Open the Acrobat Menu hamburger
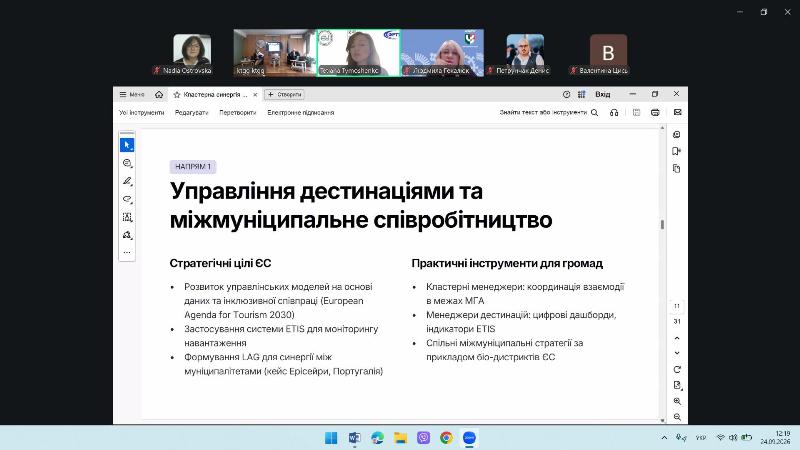This screenshot has width=800, height=450. (132, 94)
